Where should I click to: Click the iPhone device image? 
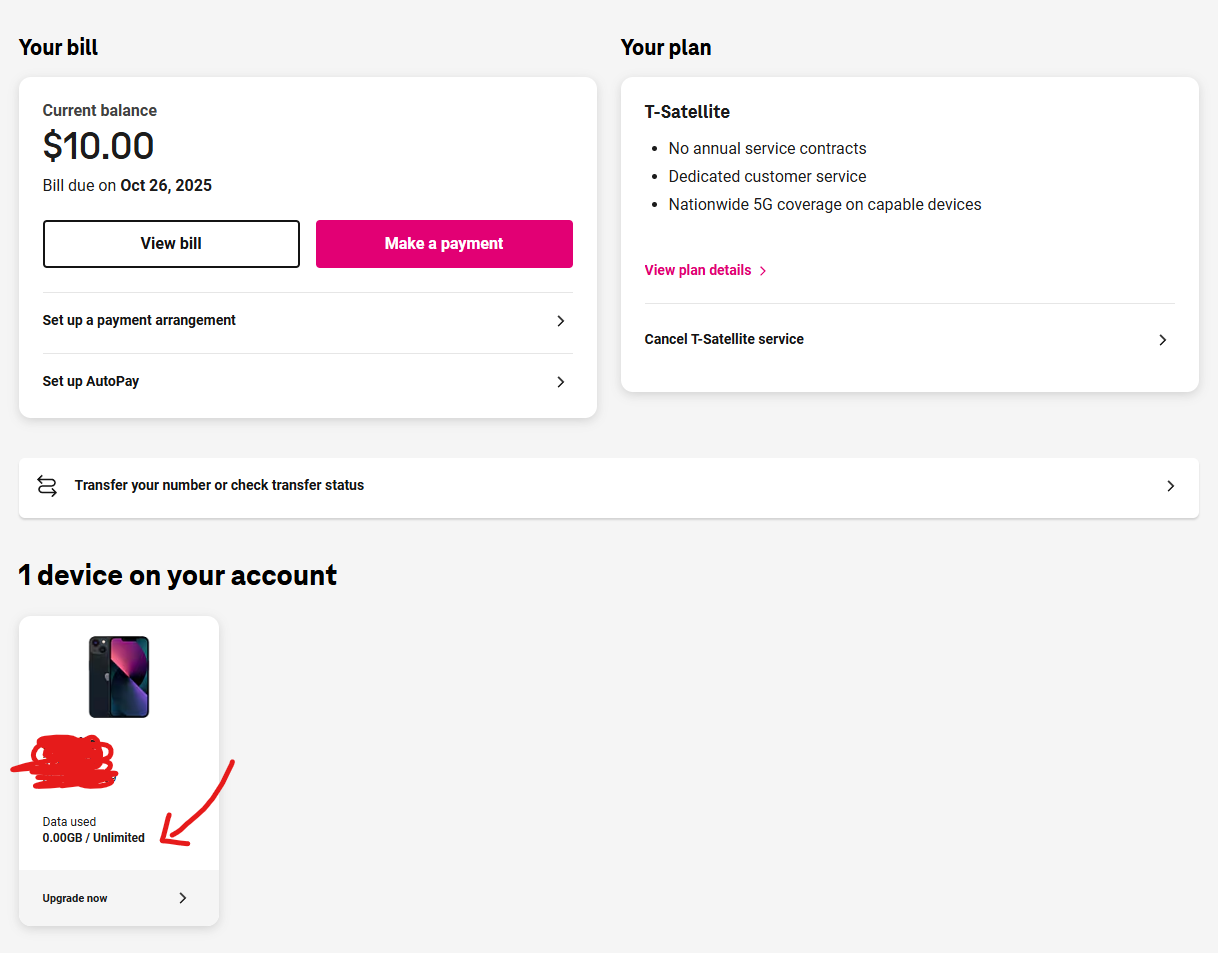click(119, 677)
